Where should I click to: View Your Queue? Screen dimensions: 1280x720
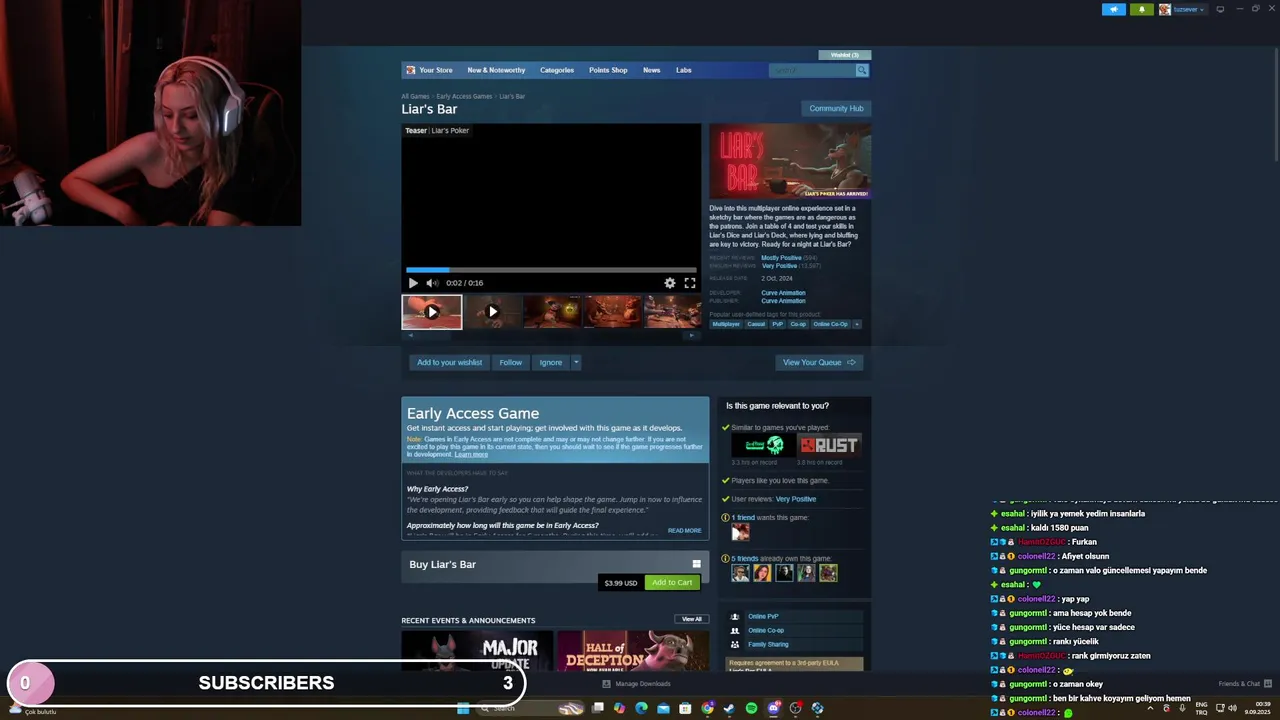pyautogui.click(x=819, y=362)
